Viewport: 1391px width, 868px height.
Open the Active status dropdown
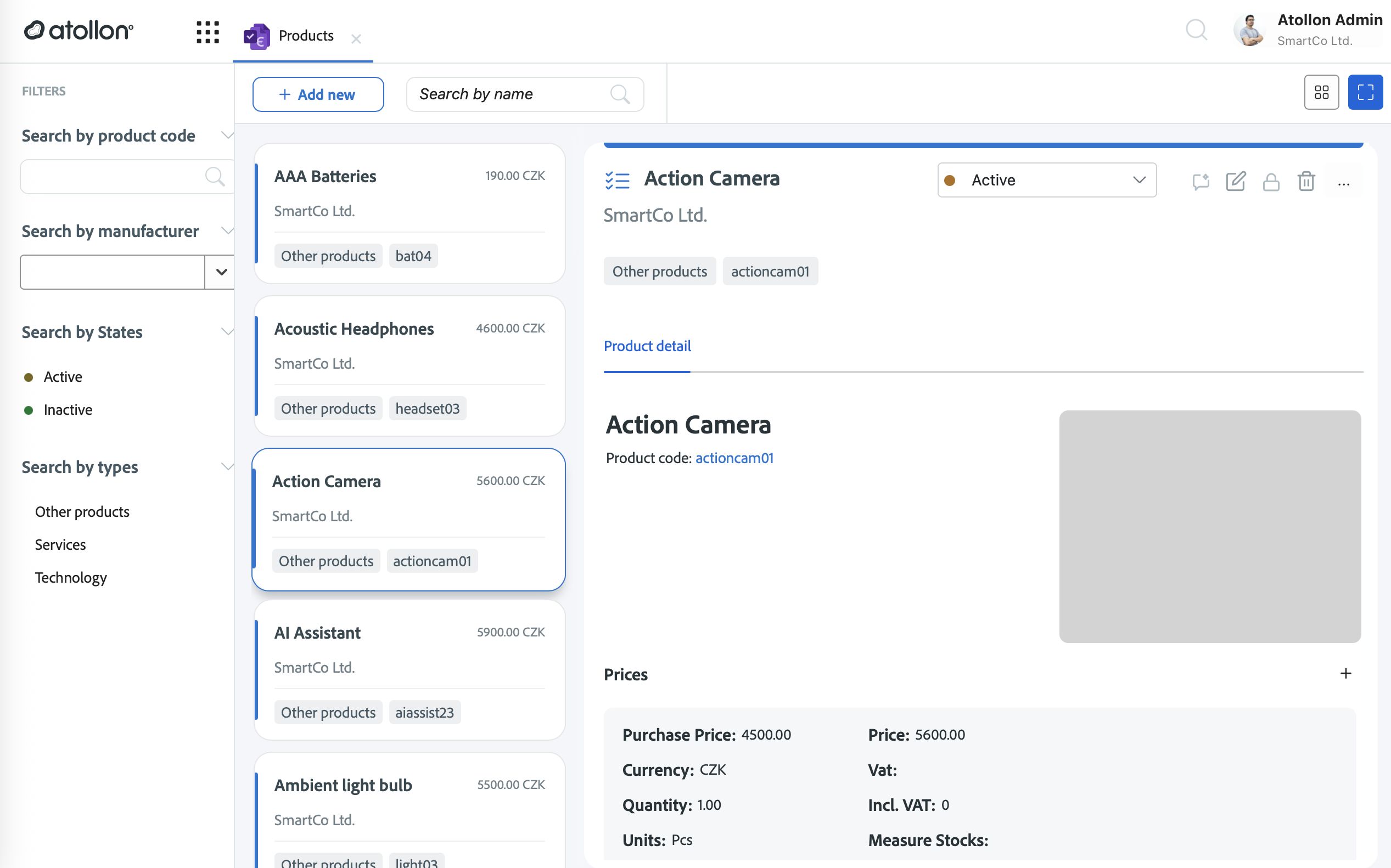(1046, 181)
